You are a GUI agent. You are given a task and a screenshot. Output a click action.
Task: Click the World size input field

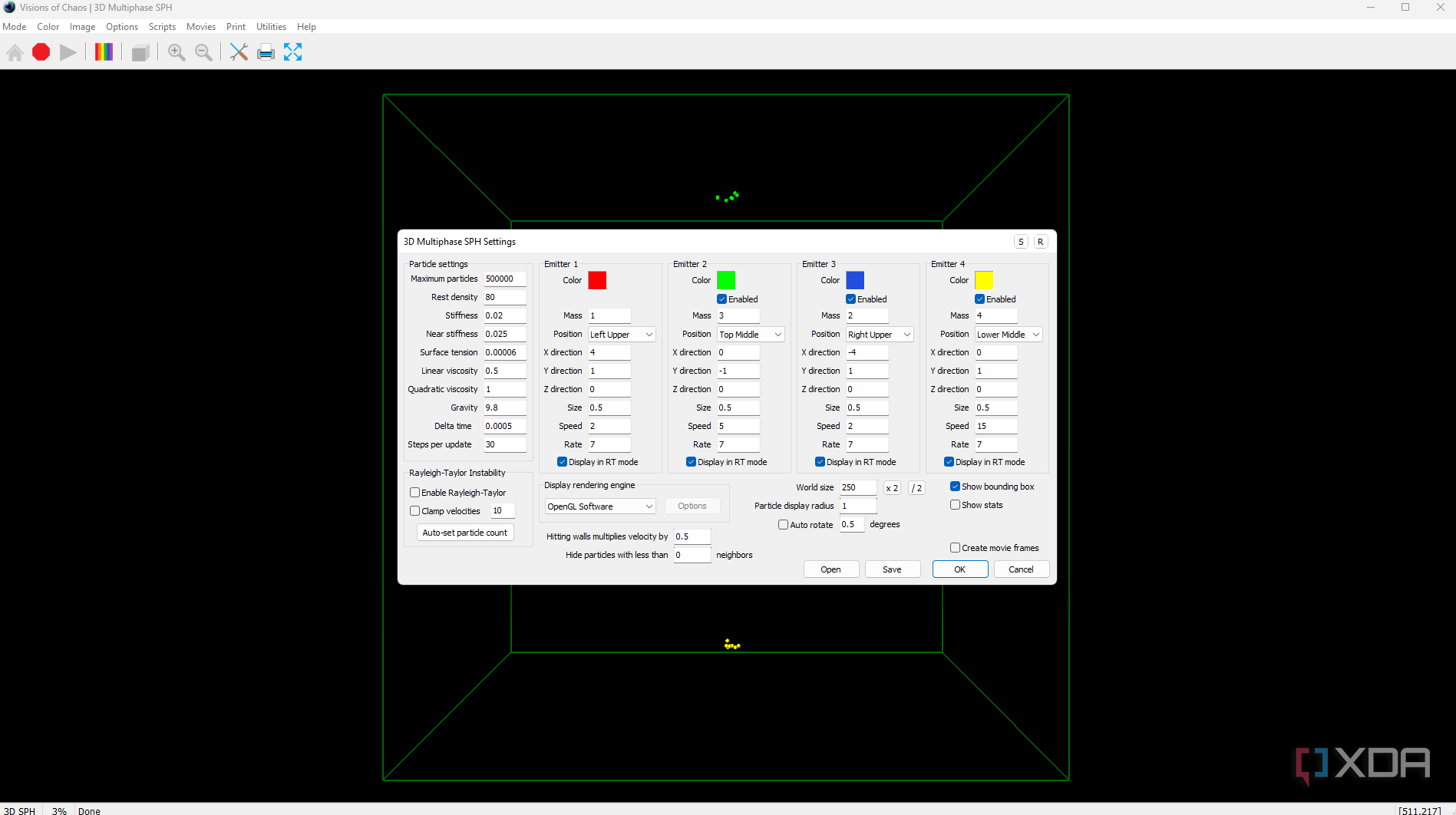[x=858, y=487]
